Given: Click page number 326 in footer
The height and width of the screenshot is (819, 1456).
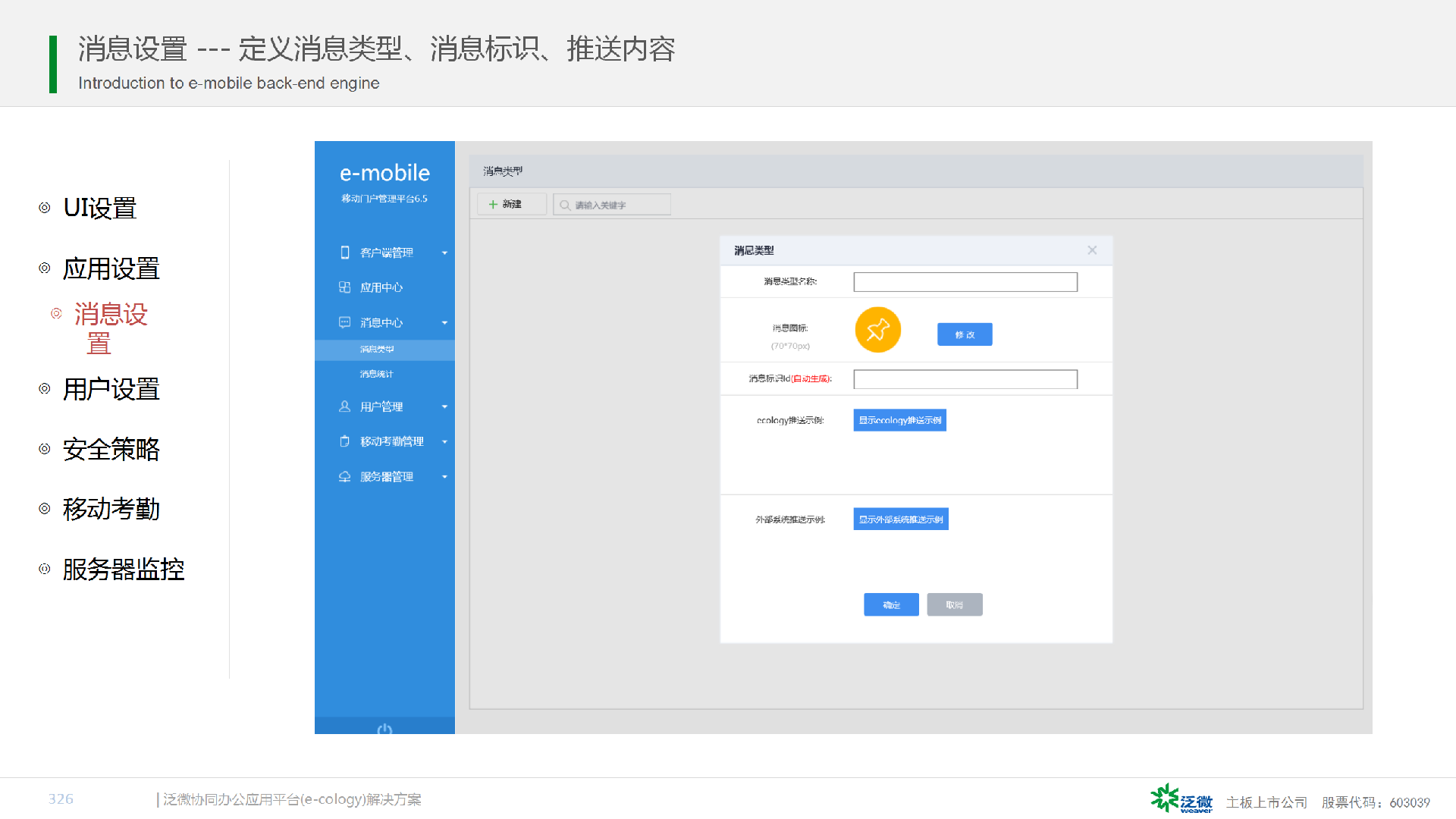Looking at the screenshot, I should tap(61, 799).
